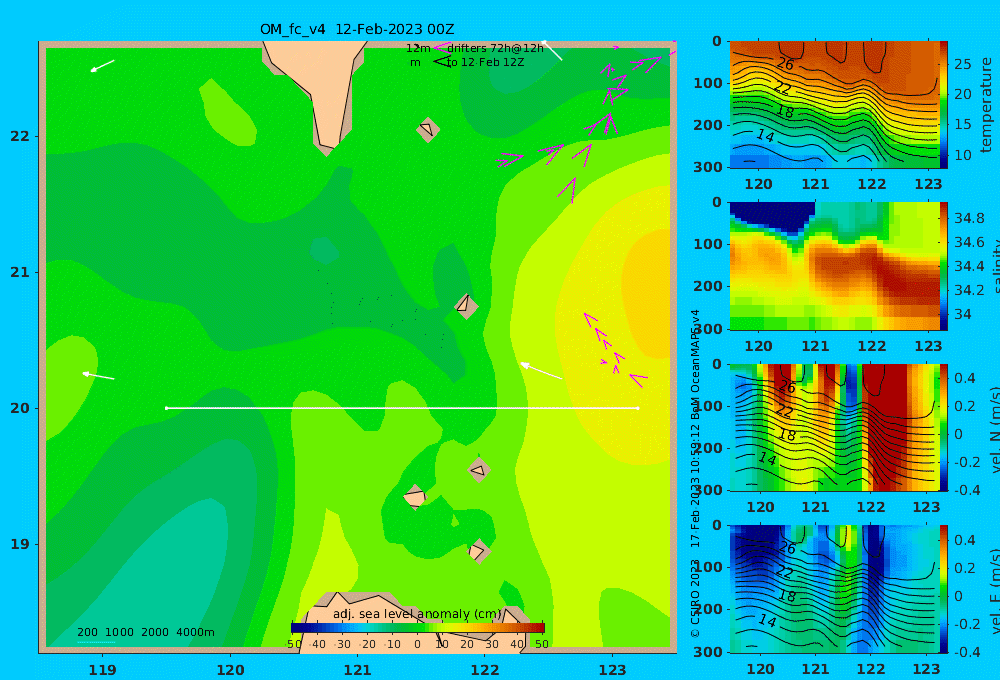Click the 'temperature' colorbar axis label

pos(986,105)
